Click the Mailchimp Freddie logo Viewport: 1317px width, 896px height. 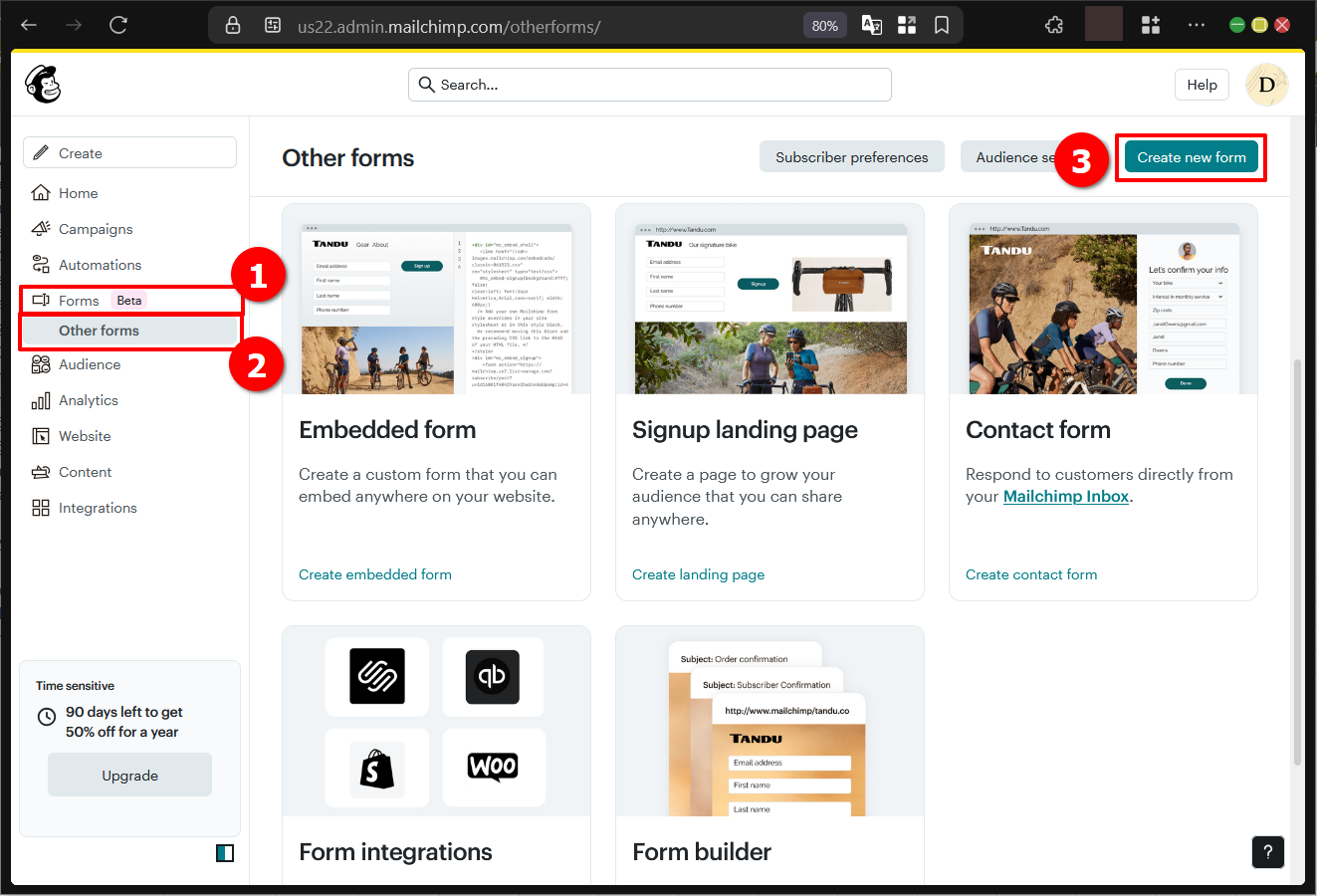[x=43, y=85]
